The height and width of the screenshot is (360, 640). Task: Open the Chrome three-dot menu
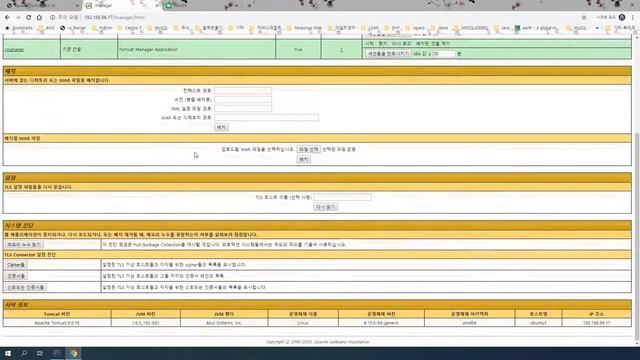pyautogui.click(x=633, y=17)
